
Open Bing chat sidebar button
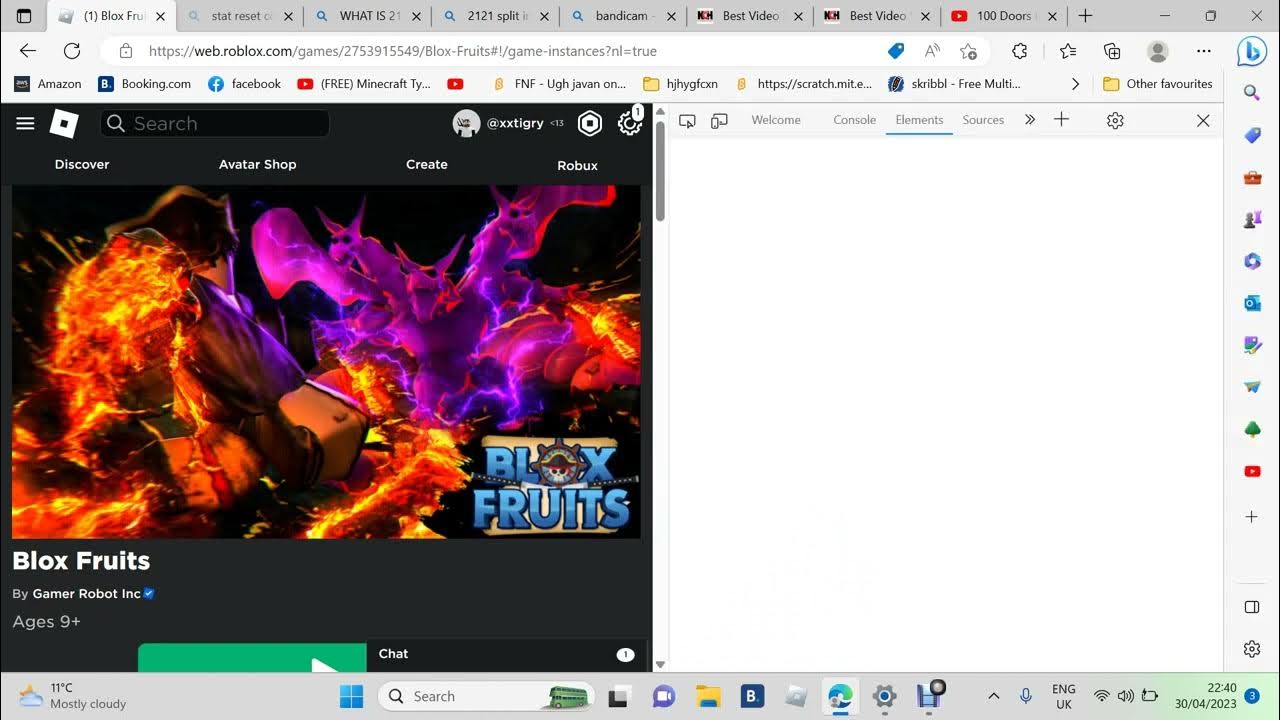tap(1252, 51)
